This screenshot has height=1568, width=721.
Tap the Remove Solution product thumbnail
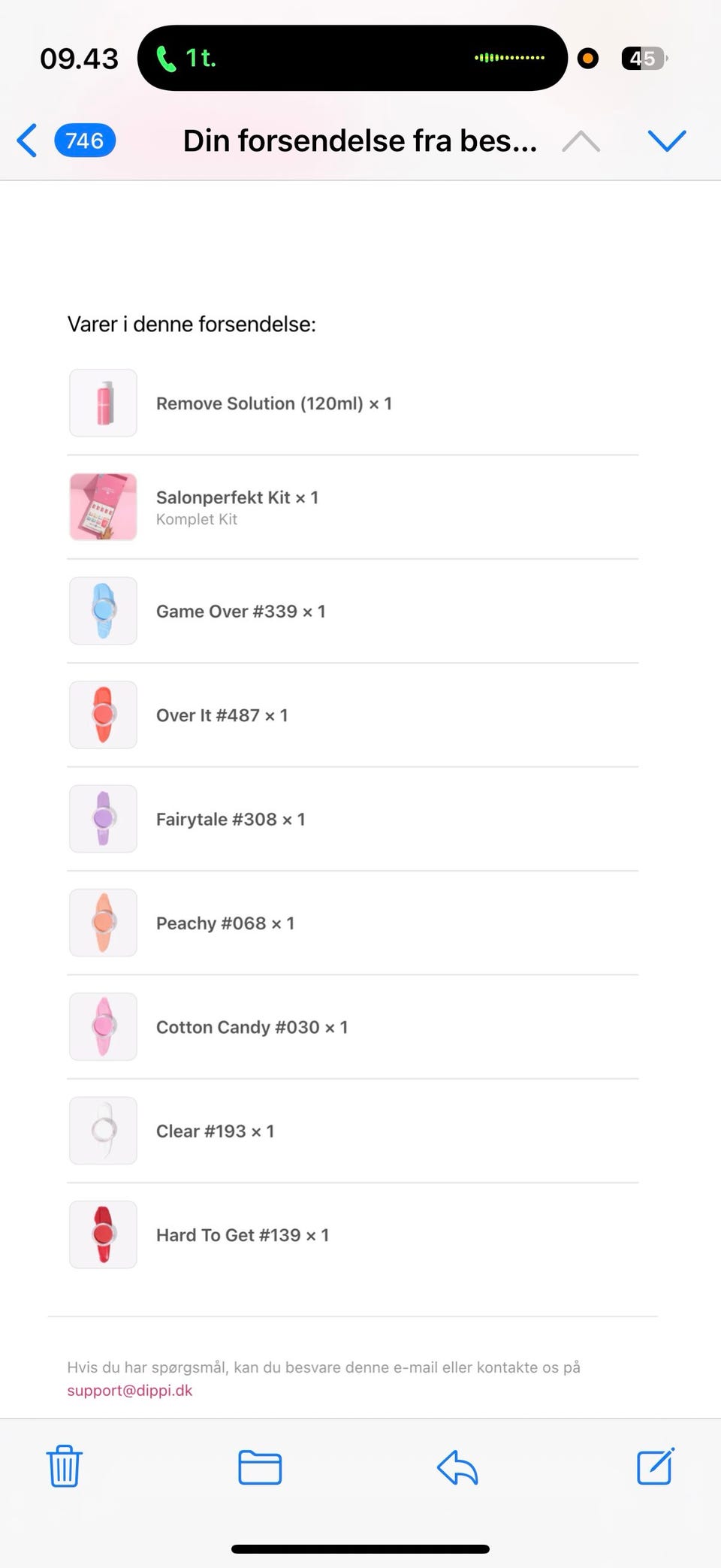point(104,403)
